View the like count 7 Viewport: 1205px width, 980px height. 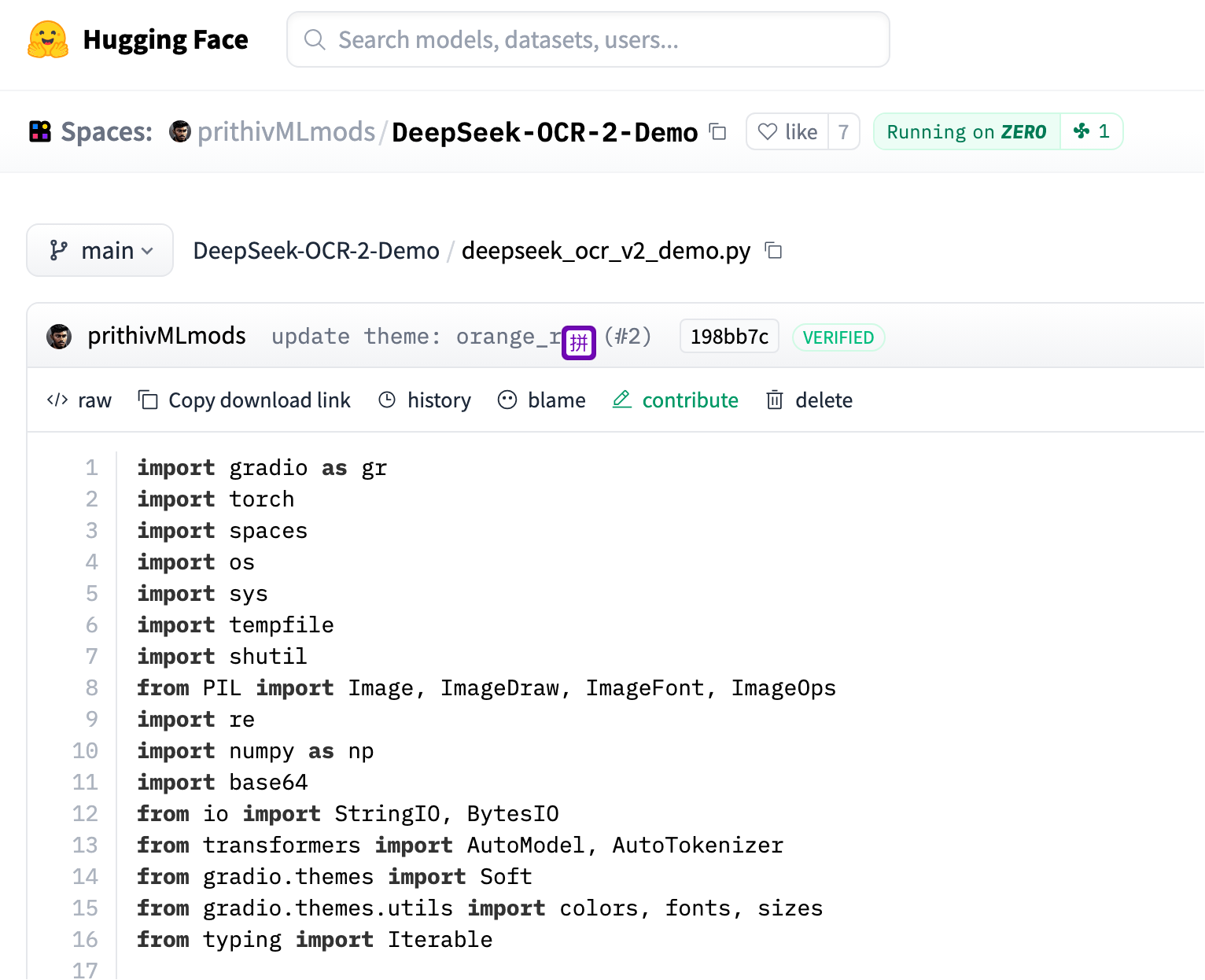(x=843, y=131)
